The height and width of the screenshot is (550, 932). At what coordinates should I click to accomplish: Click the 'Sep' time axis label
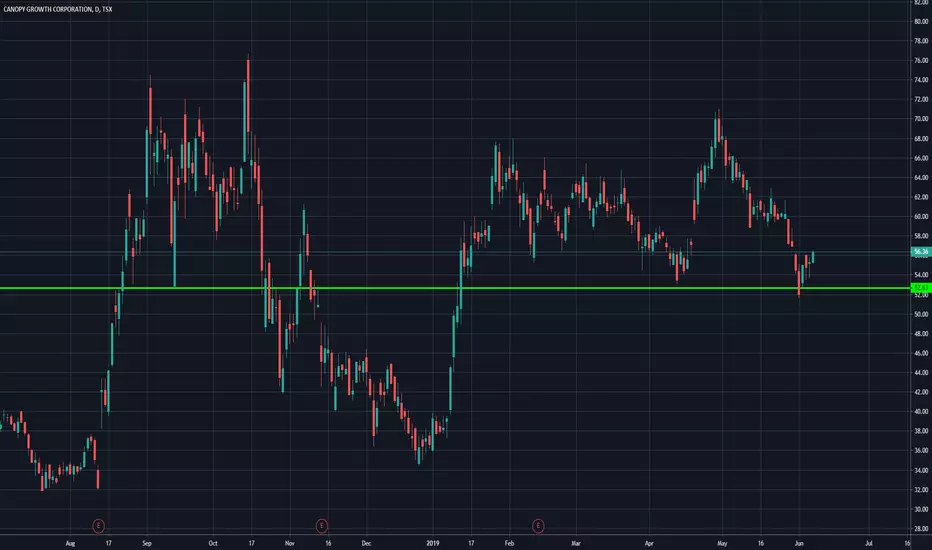point(147,543)
